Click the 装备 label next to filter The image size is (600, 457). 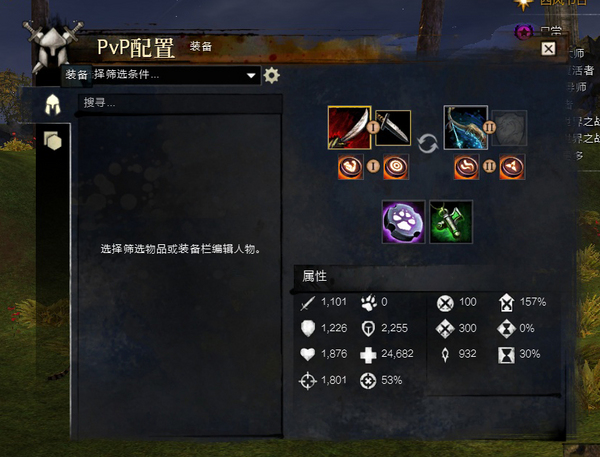coord(77,74)
